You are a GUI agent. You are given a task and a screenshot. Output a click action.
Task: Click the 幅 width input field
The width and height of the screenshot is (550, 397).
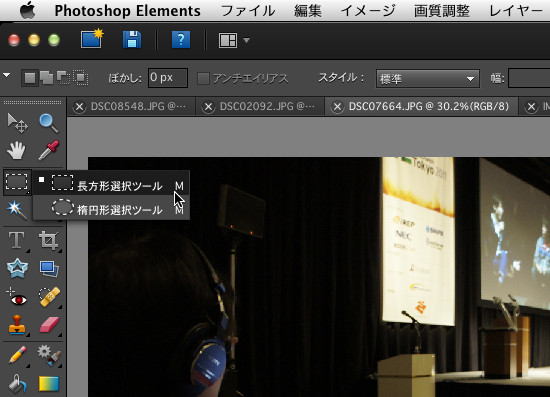(529, 78)
